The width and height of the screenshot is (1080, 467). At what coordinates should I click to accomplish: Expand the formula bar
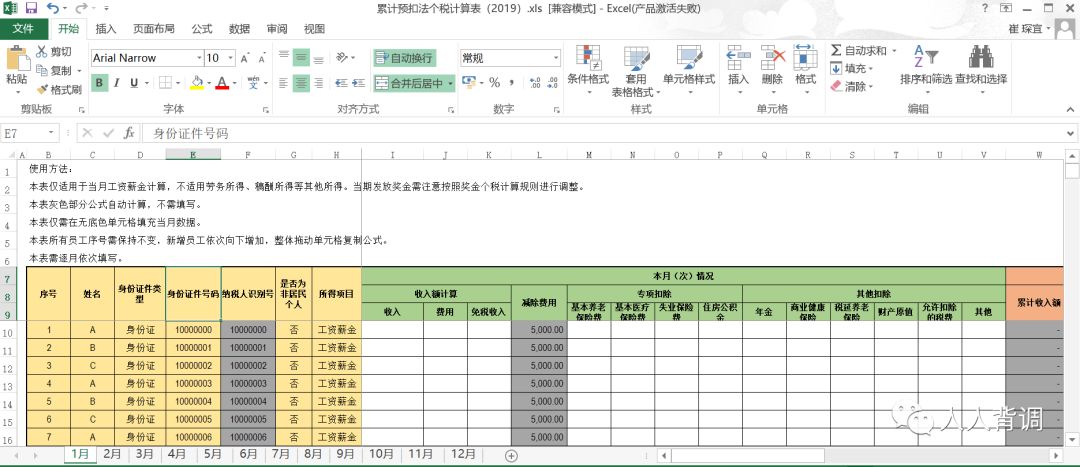[x=1070, y=133]
